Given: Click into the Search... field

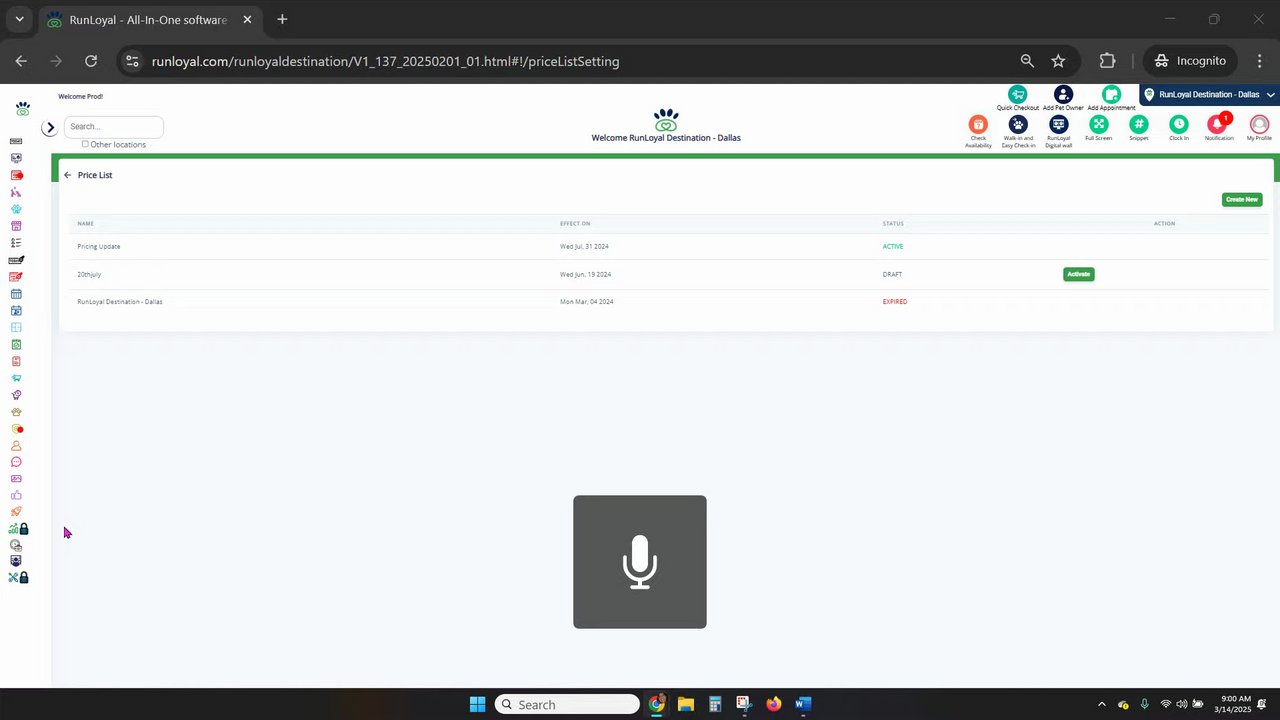Looking at the screenshot, I should (x=113, y=127).
